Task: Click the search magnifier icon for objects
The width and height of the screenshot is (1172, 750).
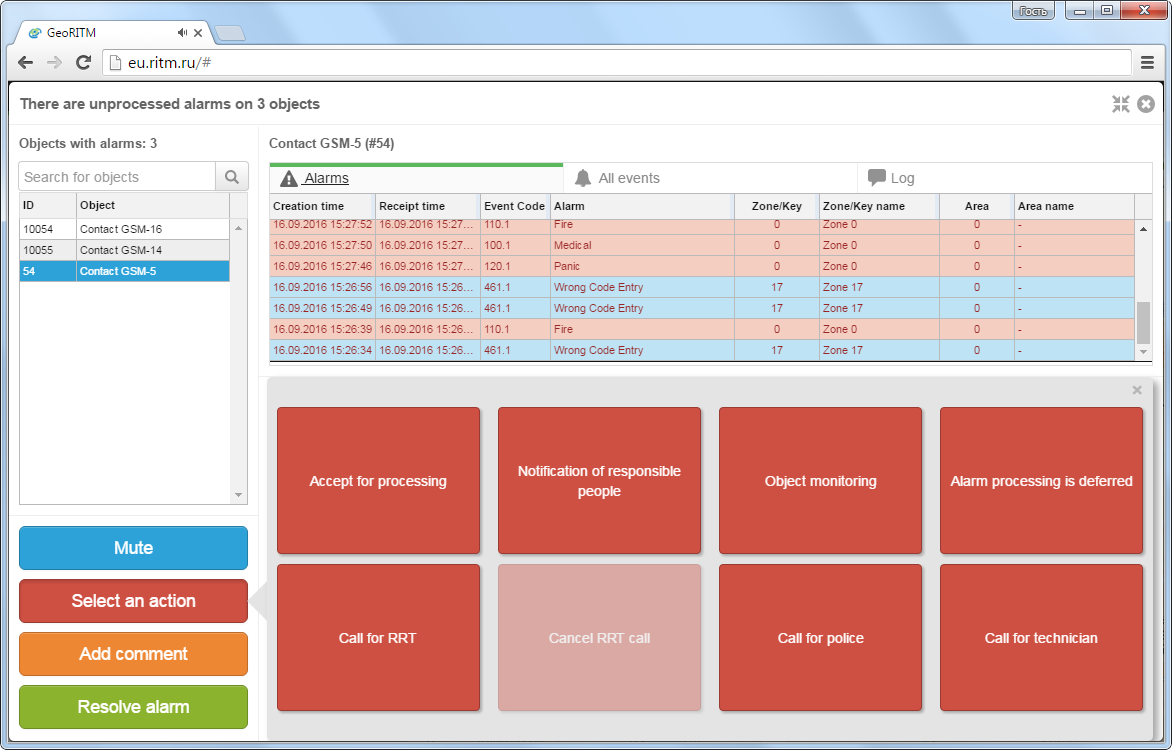Action: [232, 177]
